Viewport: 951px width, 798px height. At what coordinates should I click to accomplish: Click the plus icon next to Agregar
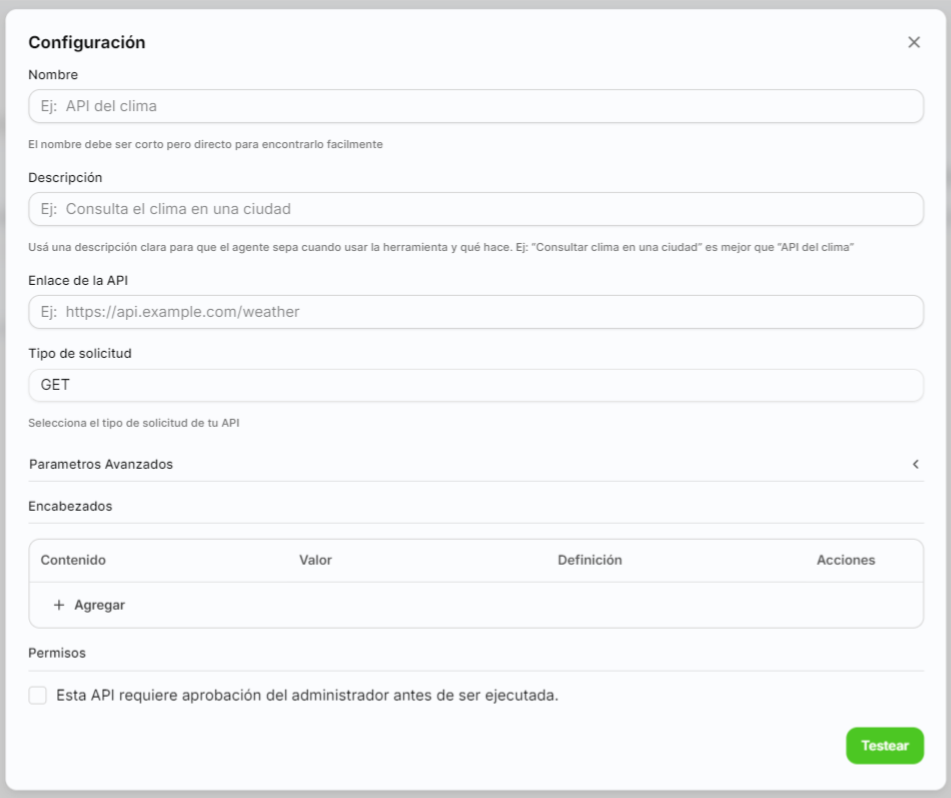coord(59,605)
